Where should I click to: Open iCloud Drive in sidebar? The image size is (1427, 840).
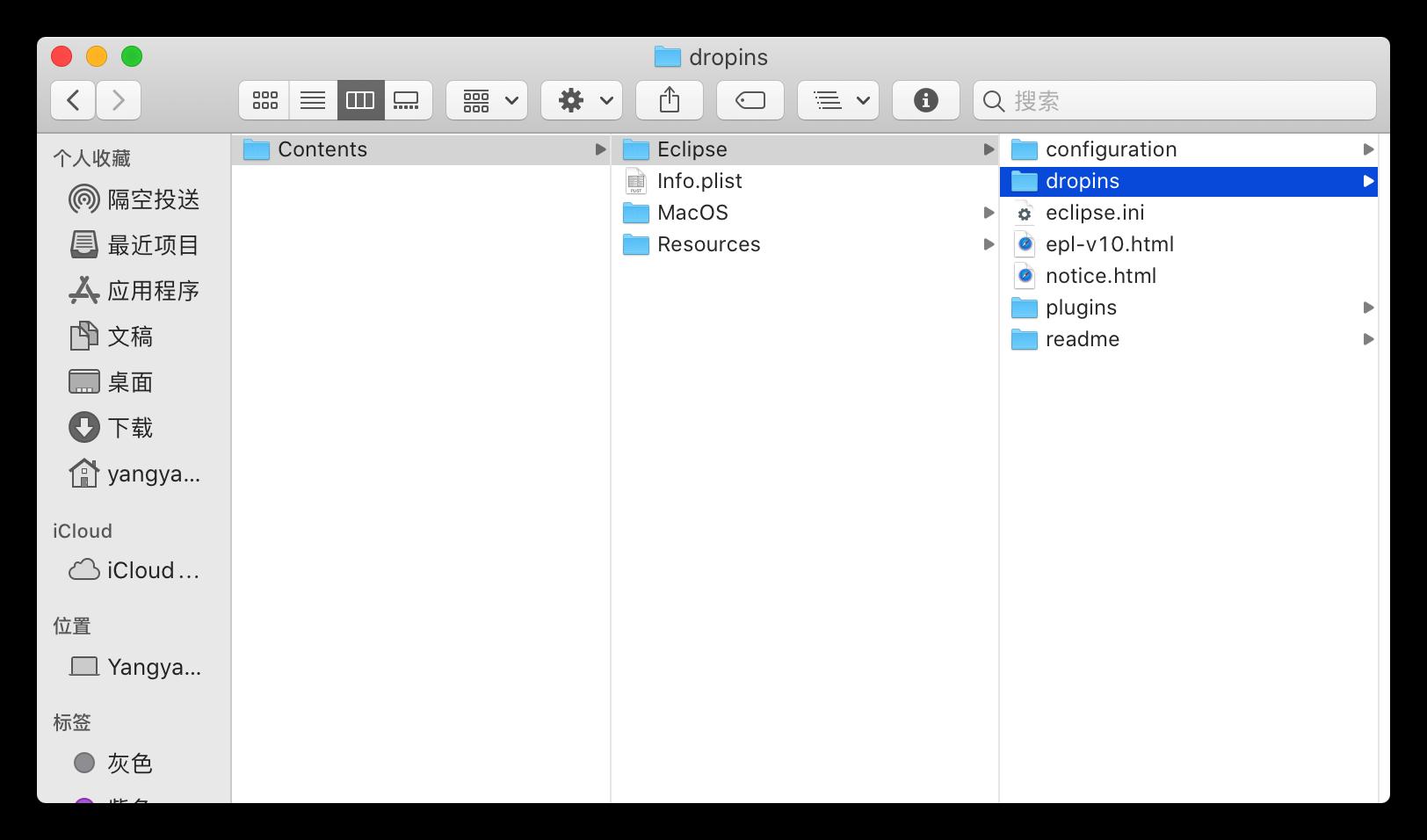134,570
